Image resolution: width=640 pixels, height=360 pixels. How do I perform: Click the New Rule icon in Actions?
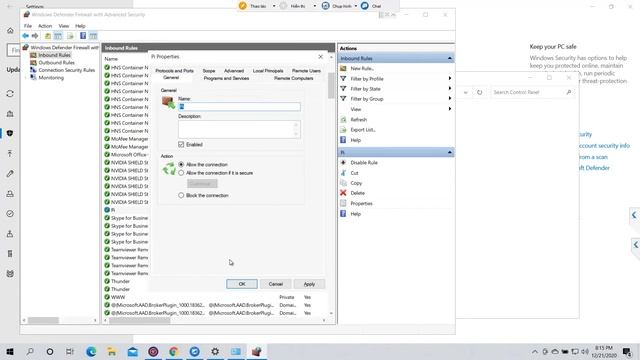[x=343, y=68]
